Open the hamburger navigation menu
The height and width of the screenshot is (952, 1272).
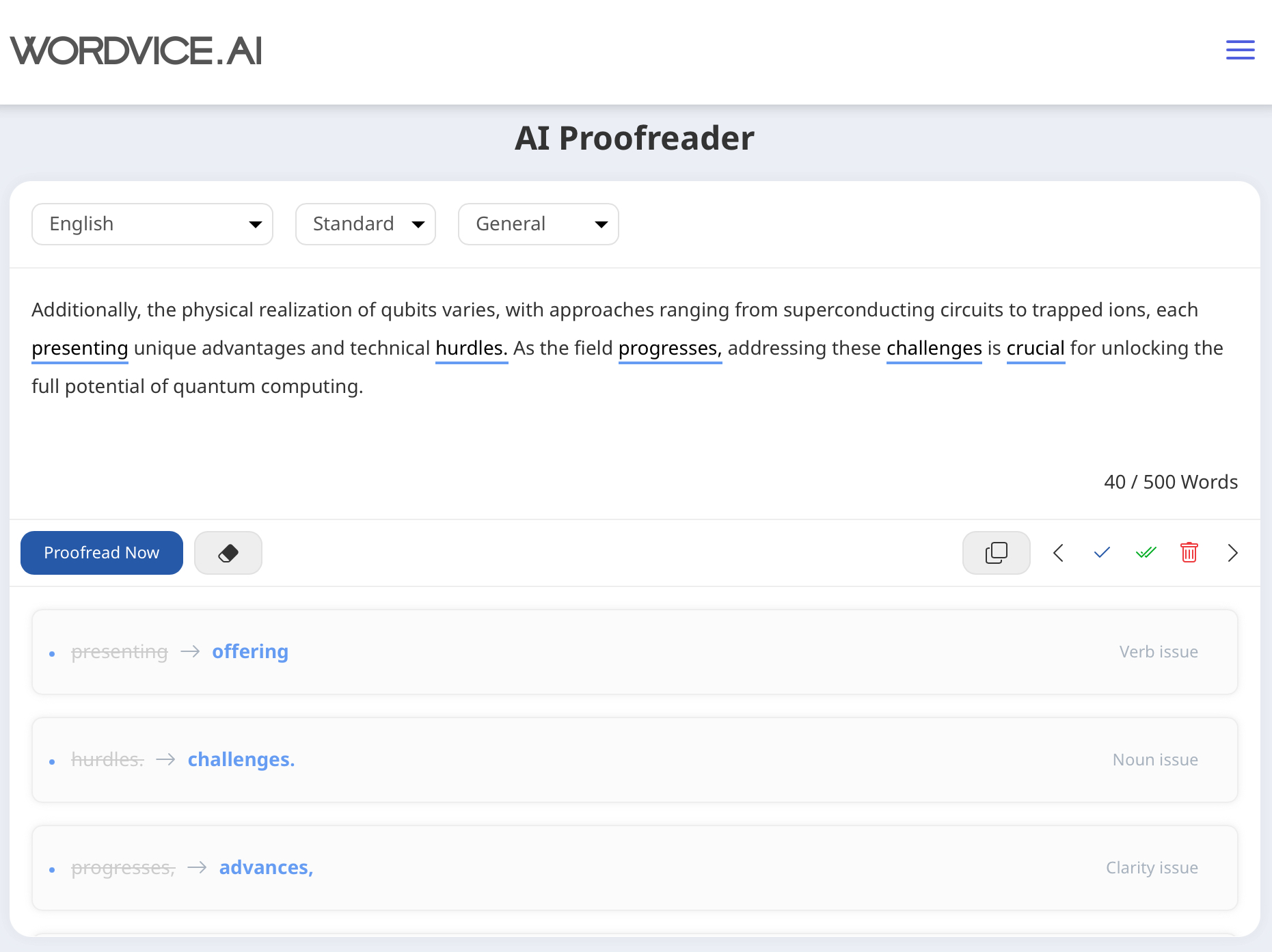pos(1240,49)
